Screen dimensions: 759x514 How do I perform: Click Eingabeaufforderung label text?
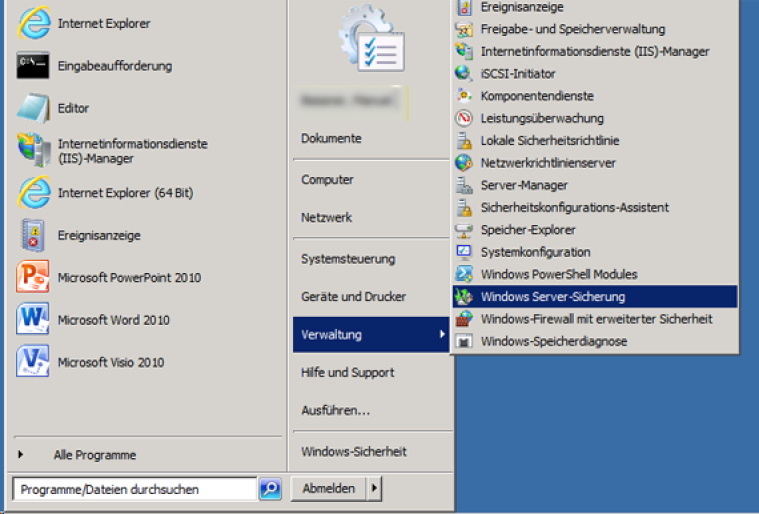point(115,66)
